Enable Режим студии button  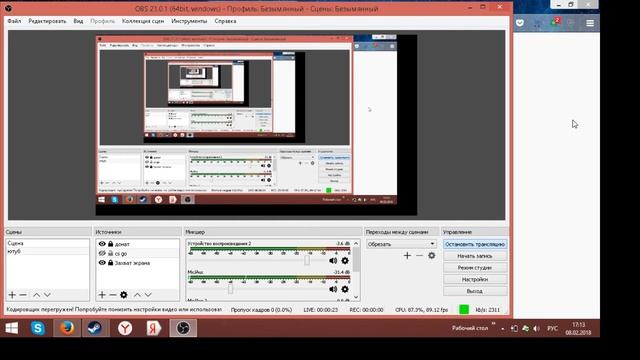coord(475,268)
